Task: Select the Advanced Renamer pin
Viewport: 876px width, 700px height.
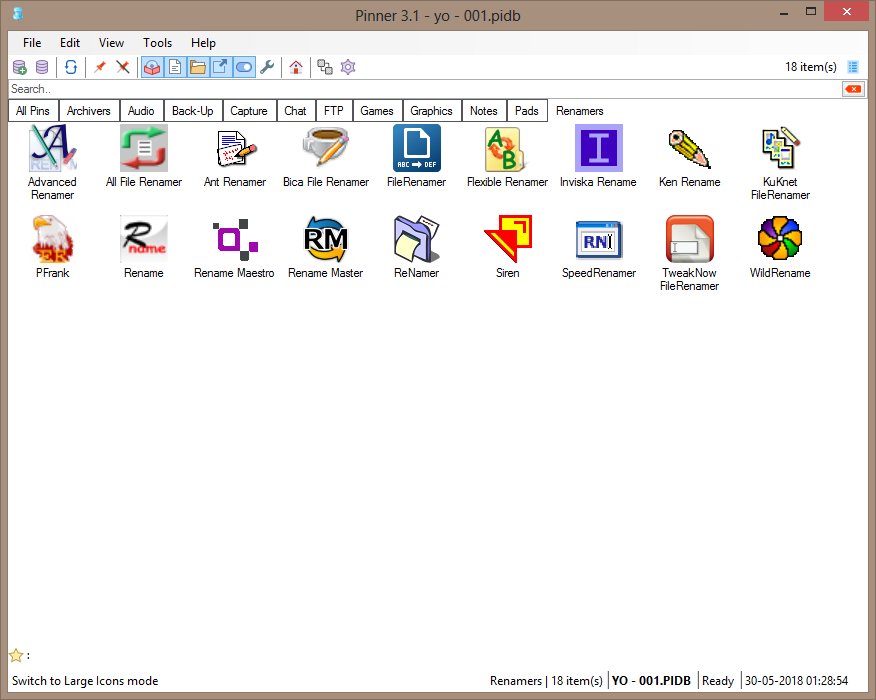Action: coord(53,162)
